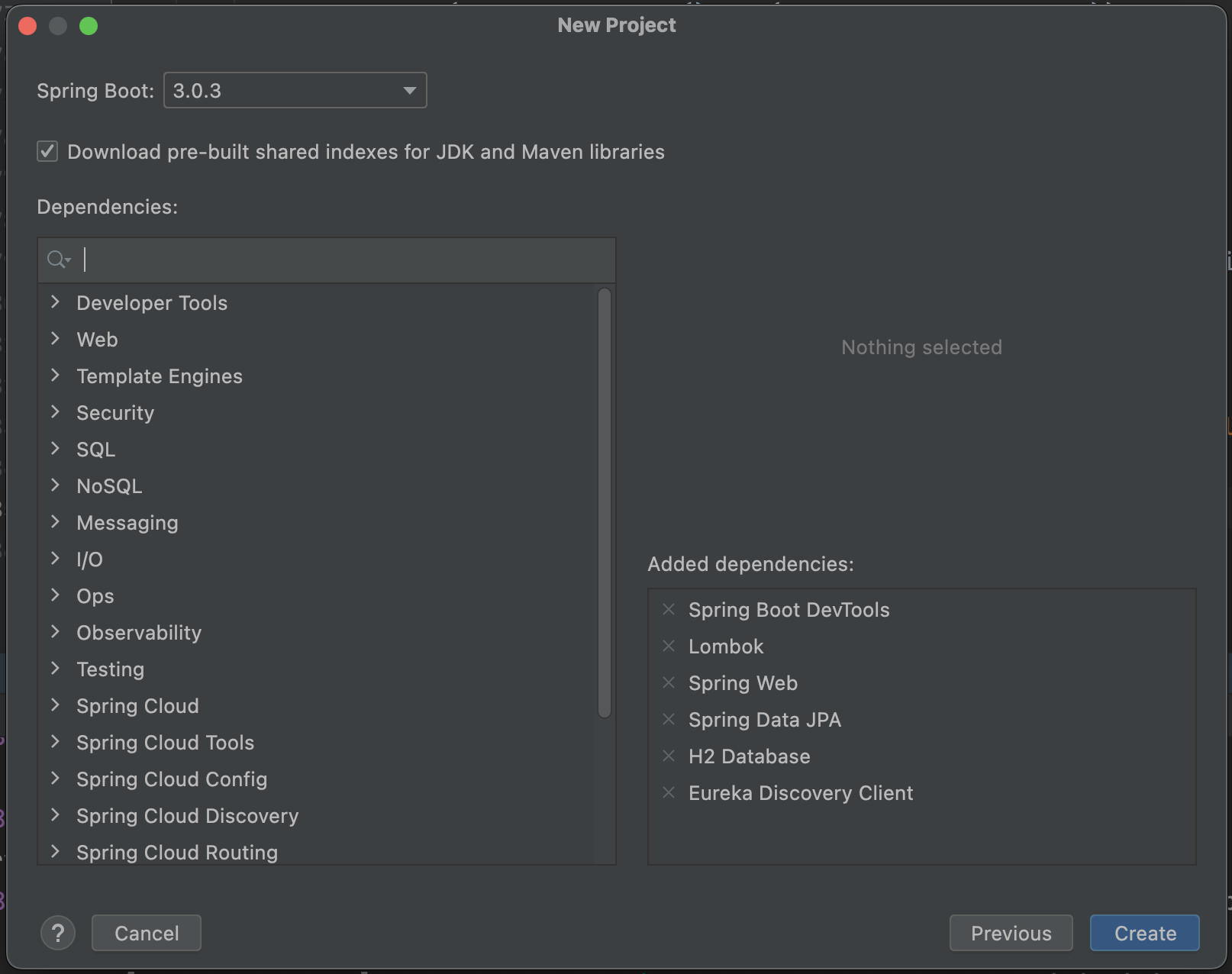Open the help question mark button
The image size is (1232, 974).
tap(58, 933)
